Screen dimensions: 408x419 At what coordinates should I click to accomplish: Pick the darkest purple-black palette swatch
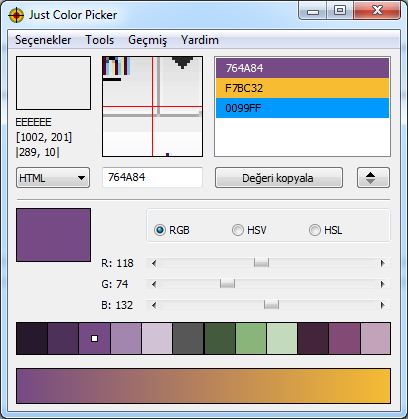pyautogui.click(x=32, y=338)
